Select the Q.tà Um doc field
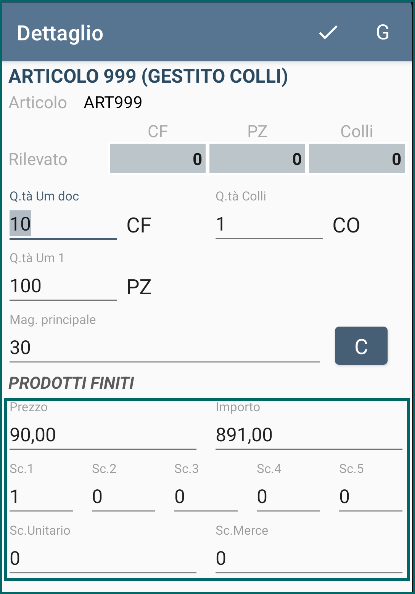 (x=63, y=224)
